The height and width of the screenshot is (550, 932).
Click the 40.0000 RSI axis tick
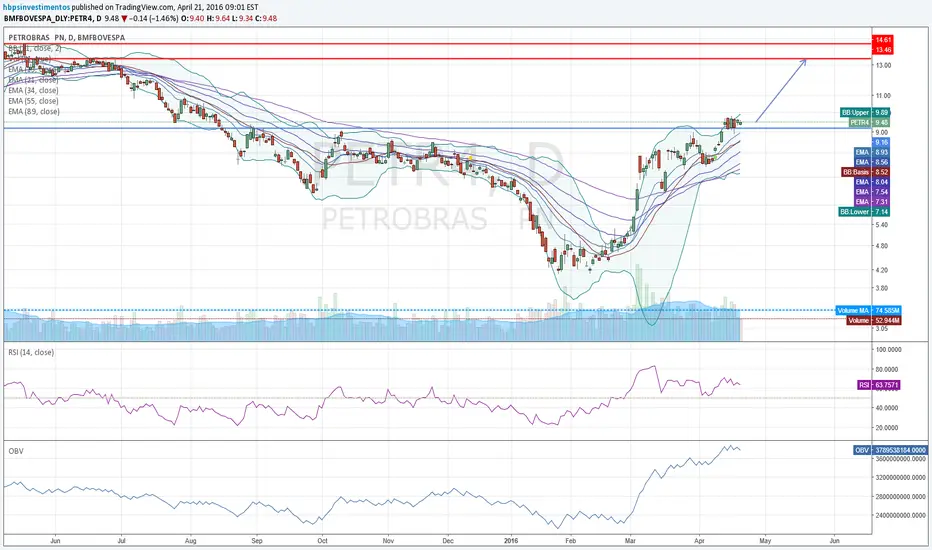(x=887, y=408)
